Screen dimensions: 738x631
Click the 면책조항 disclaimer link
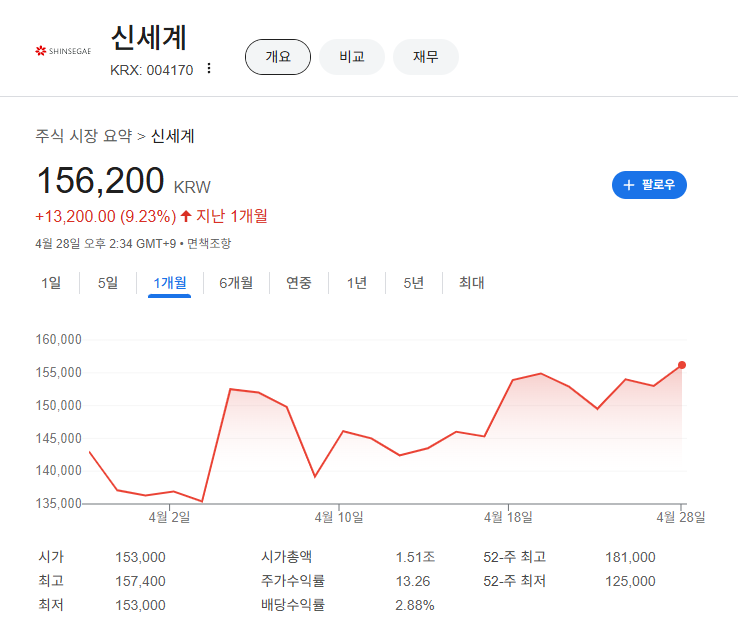pos(209,244)
